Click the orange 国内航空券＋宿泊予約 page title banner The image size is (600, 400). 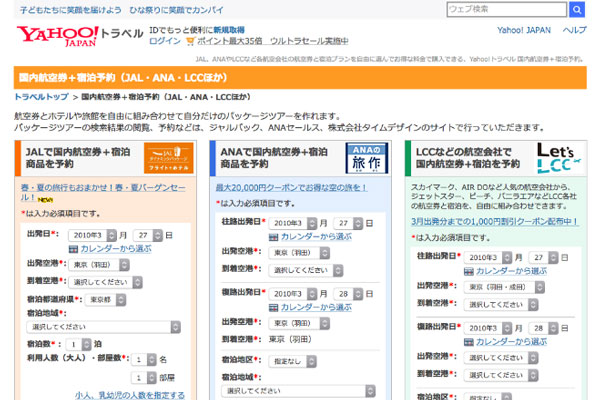[300, 78]
